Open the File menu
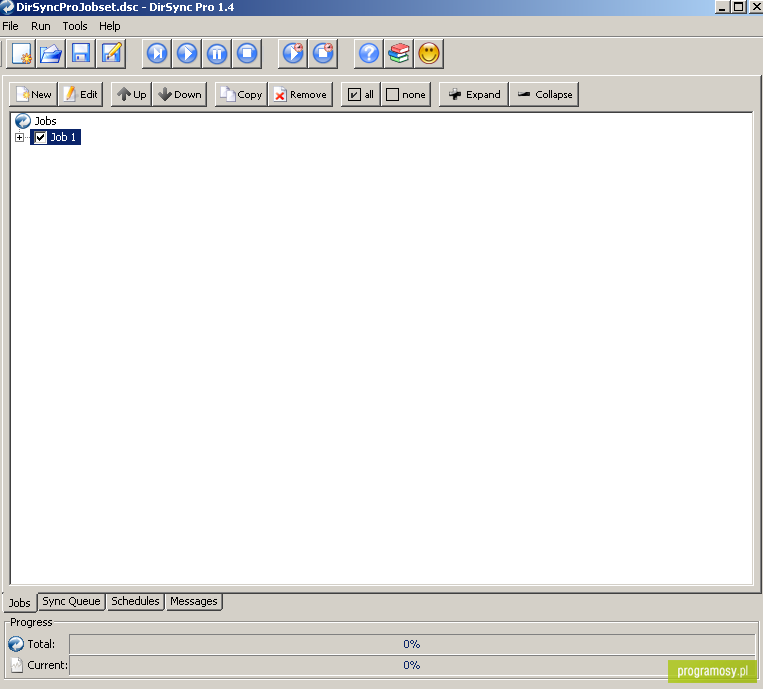Viewport: 763px width, 689px height. click(10, 26)
